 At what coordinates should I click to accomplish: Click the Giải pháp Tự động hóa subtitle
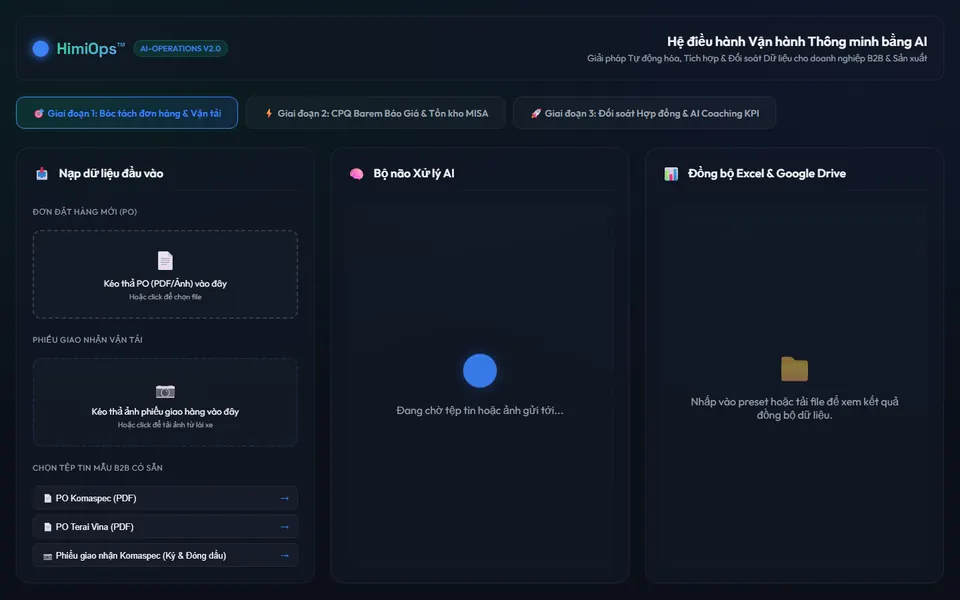757,58
